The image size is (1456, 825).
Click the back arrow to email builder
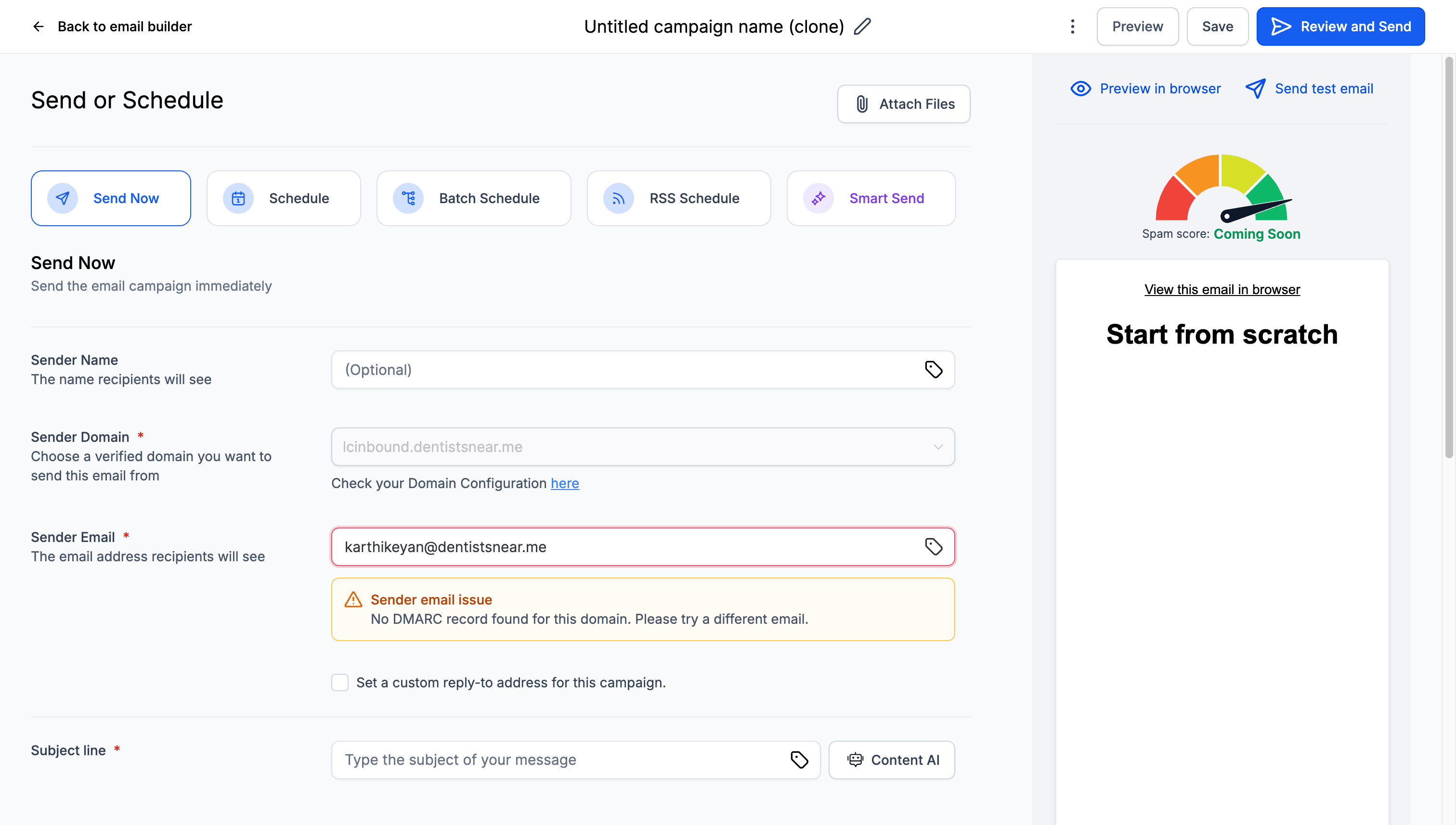[x=38, y=26]
